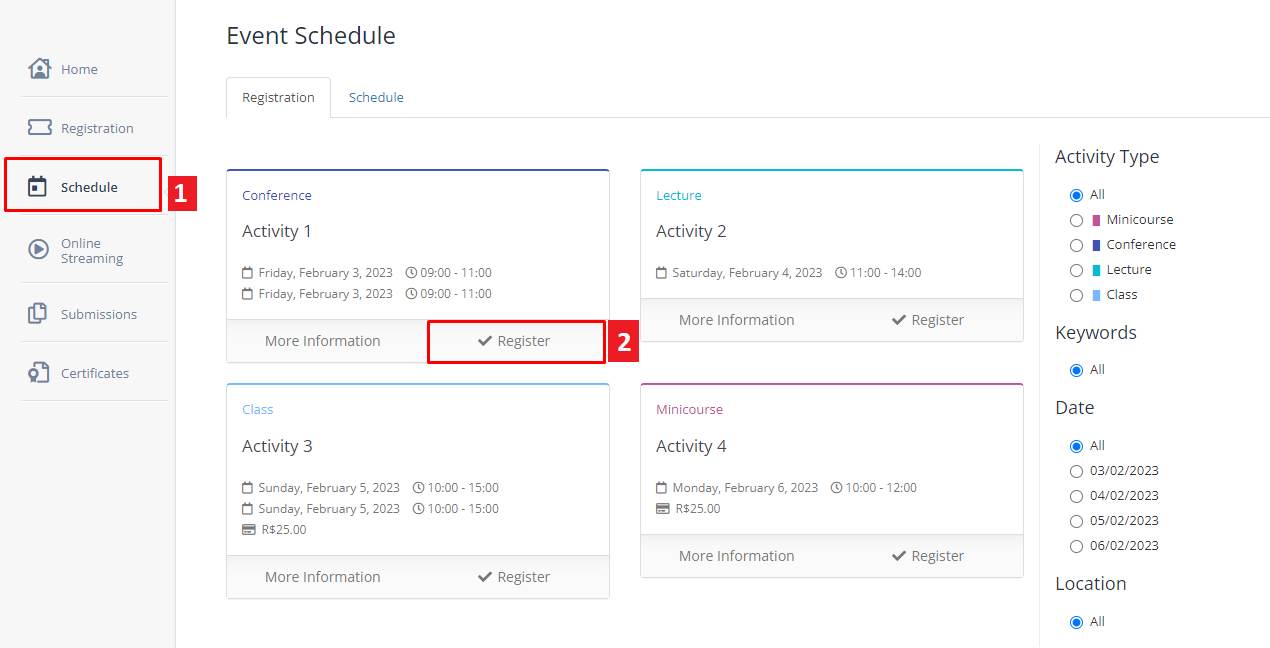
Task: Click the Home house icon in sidebar
Action: tap(39, 69)
